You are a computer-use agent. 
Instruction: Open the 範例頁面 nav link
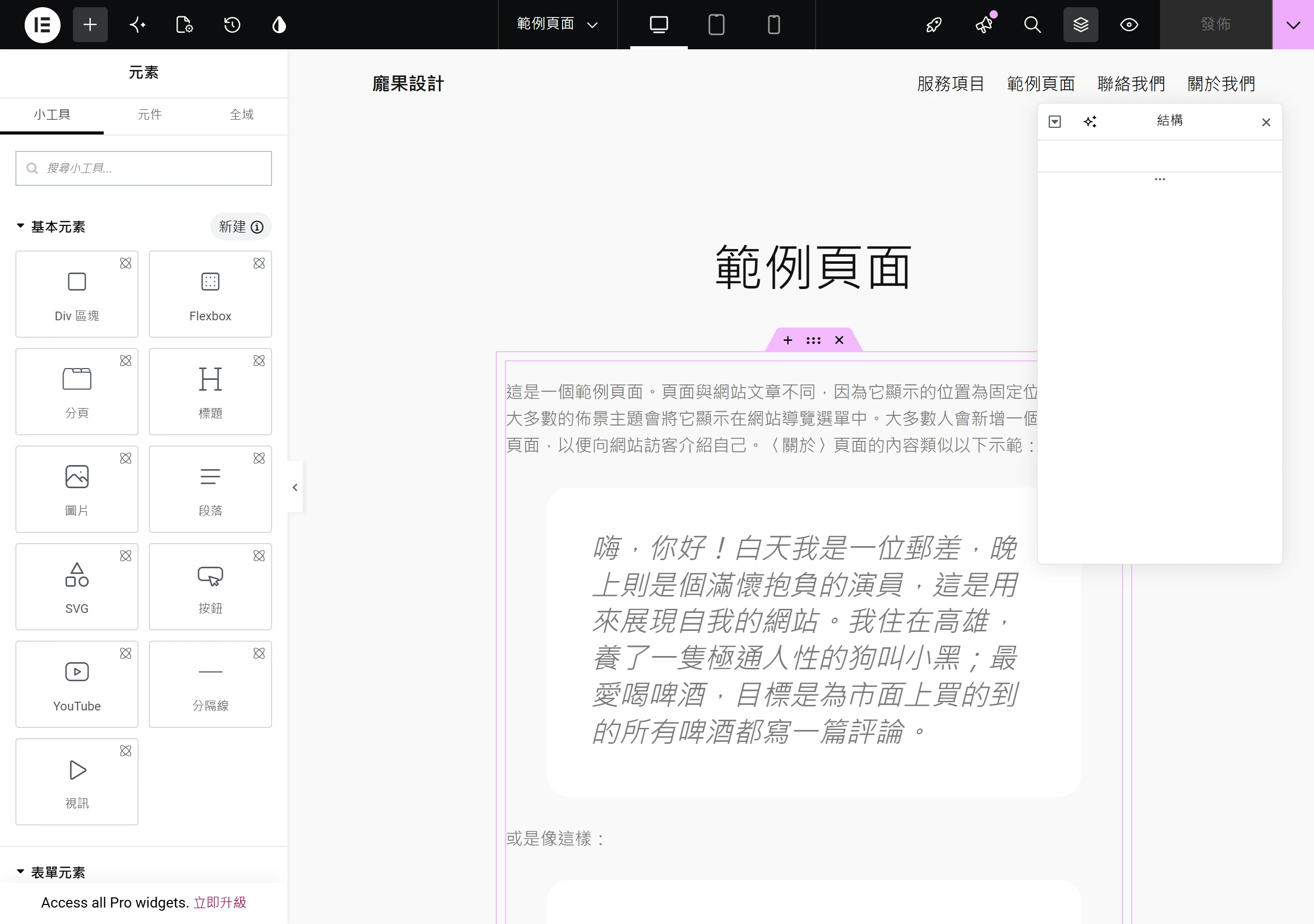1040,84
